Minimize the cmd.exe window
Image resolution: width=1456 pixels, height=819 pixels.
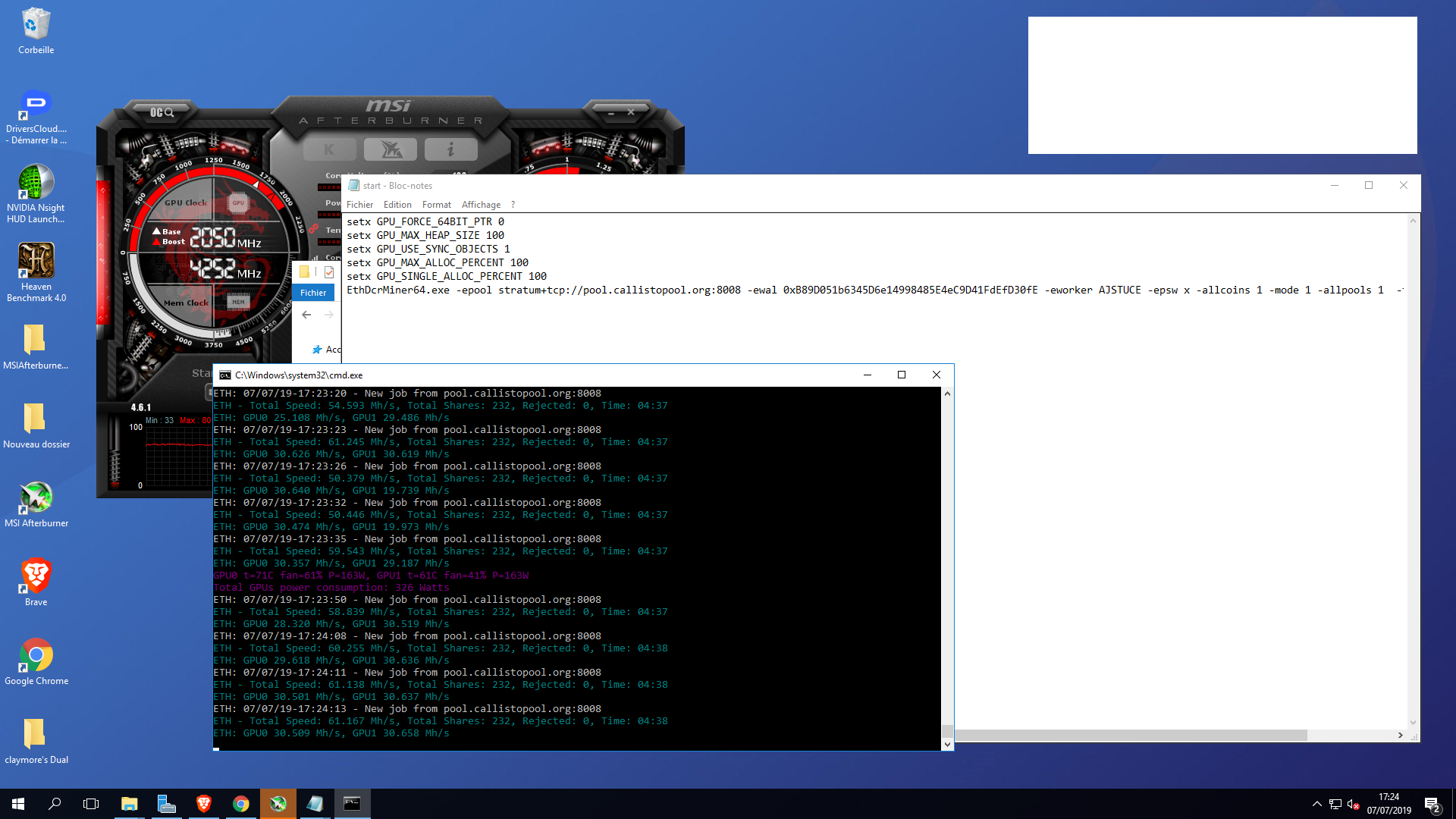868,375
